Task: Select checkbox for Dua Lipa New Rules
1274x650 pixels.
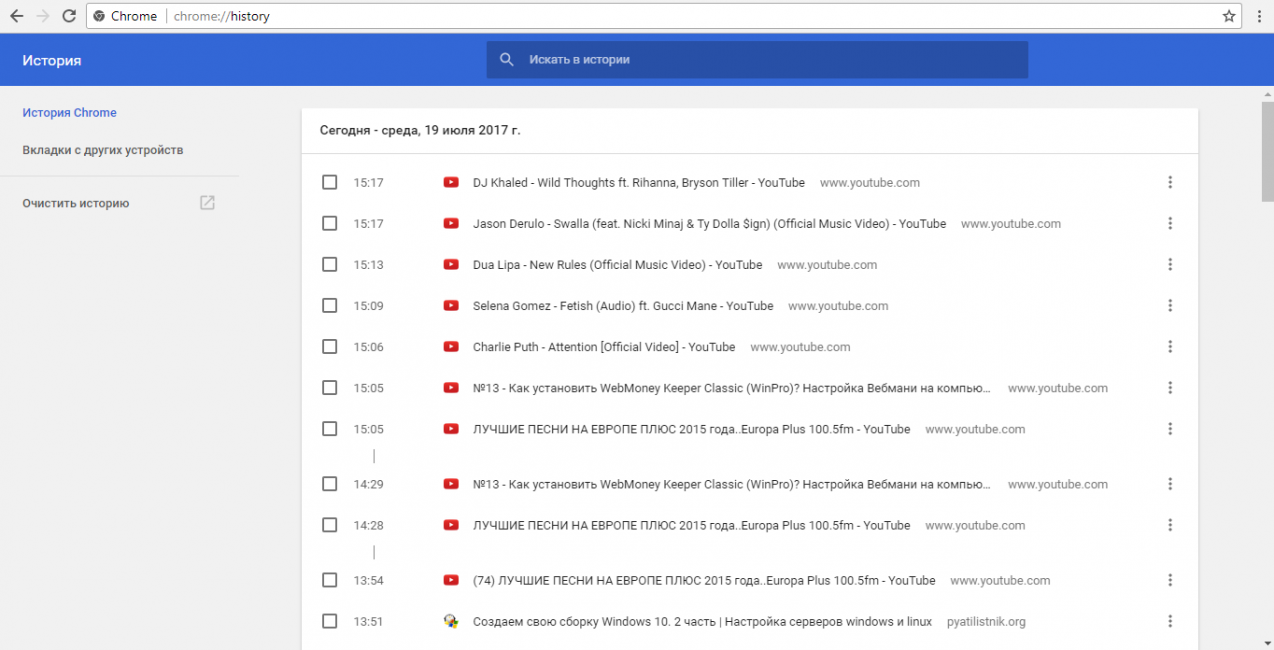Action: [x=329, y=265]
